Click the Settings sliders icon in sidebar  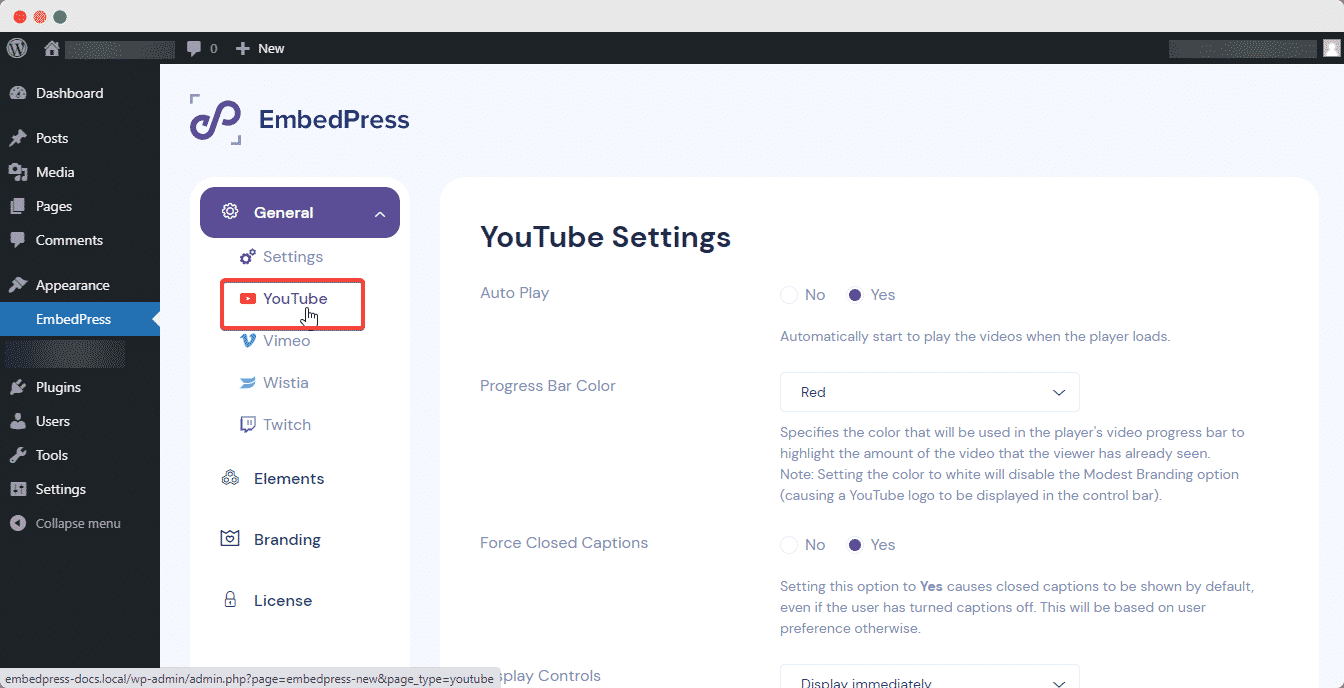click(x=18, y=489)
